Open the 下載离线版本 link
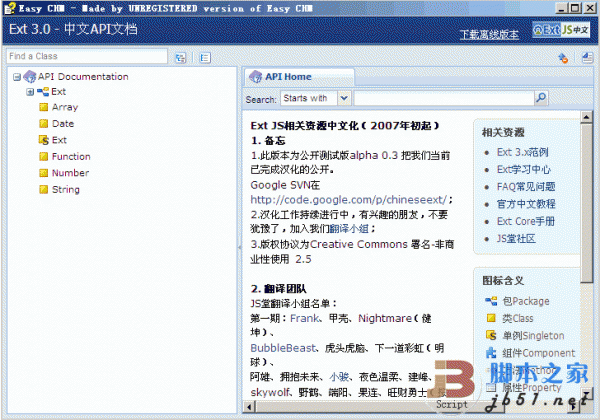This screenshot has height=420, width=600. click(489, 35)
